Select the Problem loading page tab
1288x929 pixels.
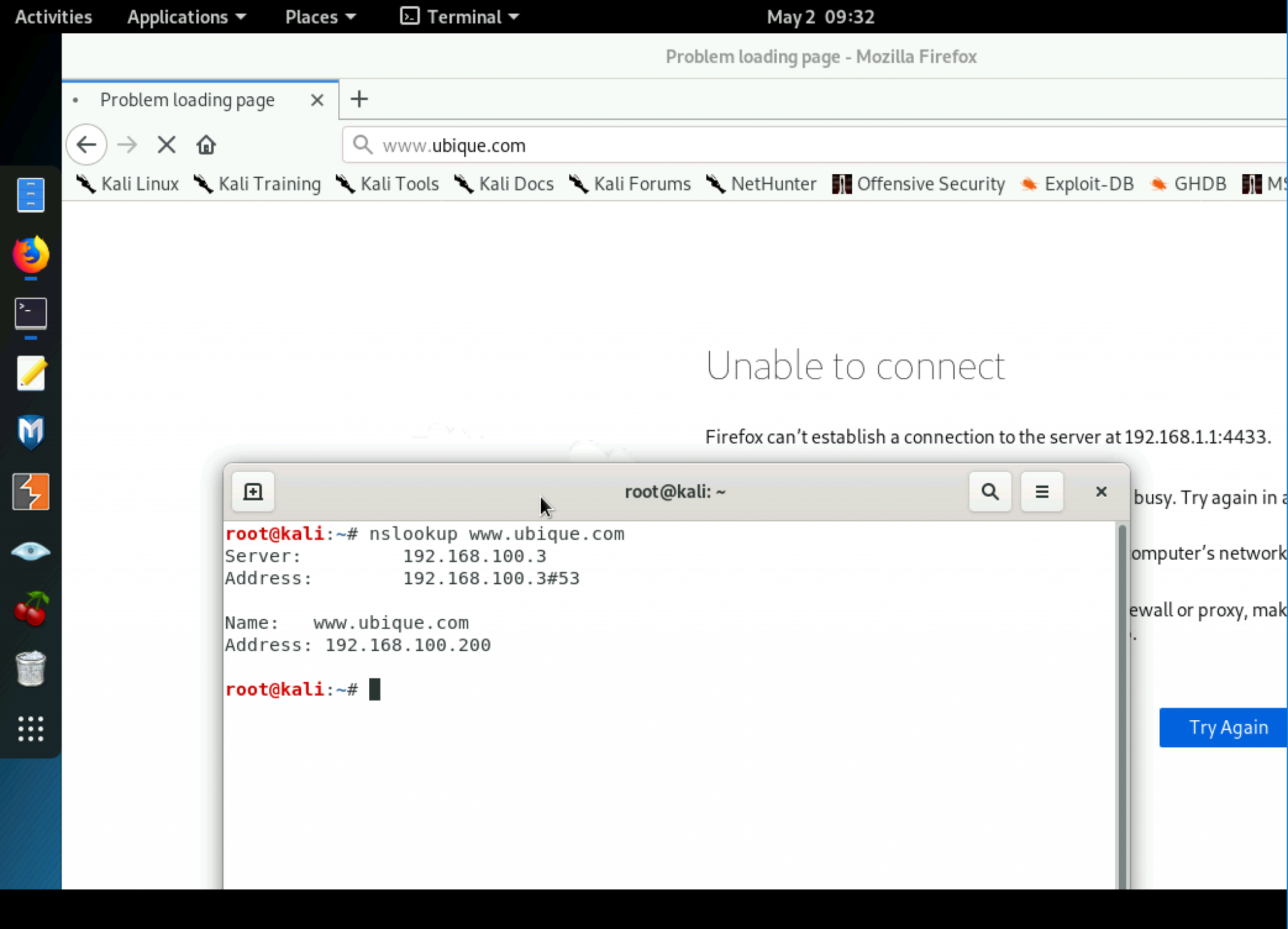(x=187, y=99)
